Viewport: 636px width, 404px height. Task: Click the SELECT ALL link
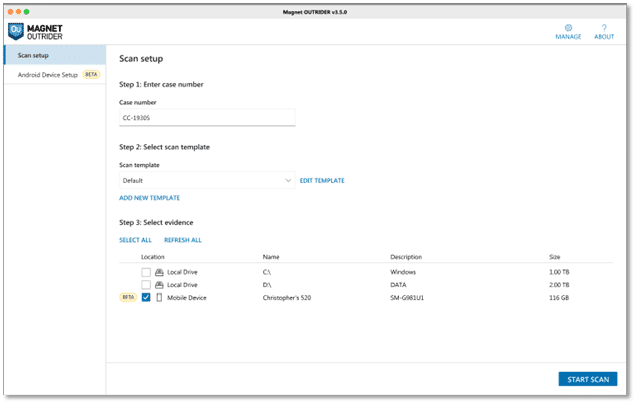(135, 240)
